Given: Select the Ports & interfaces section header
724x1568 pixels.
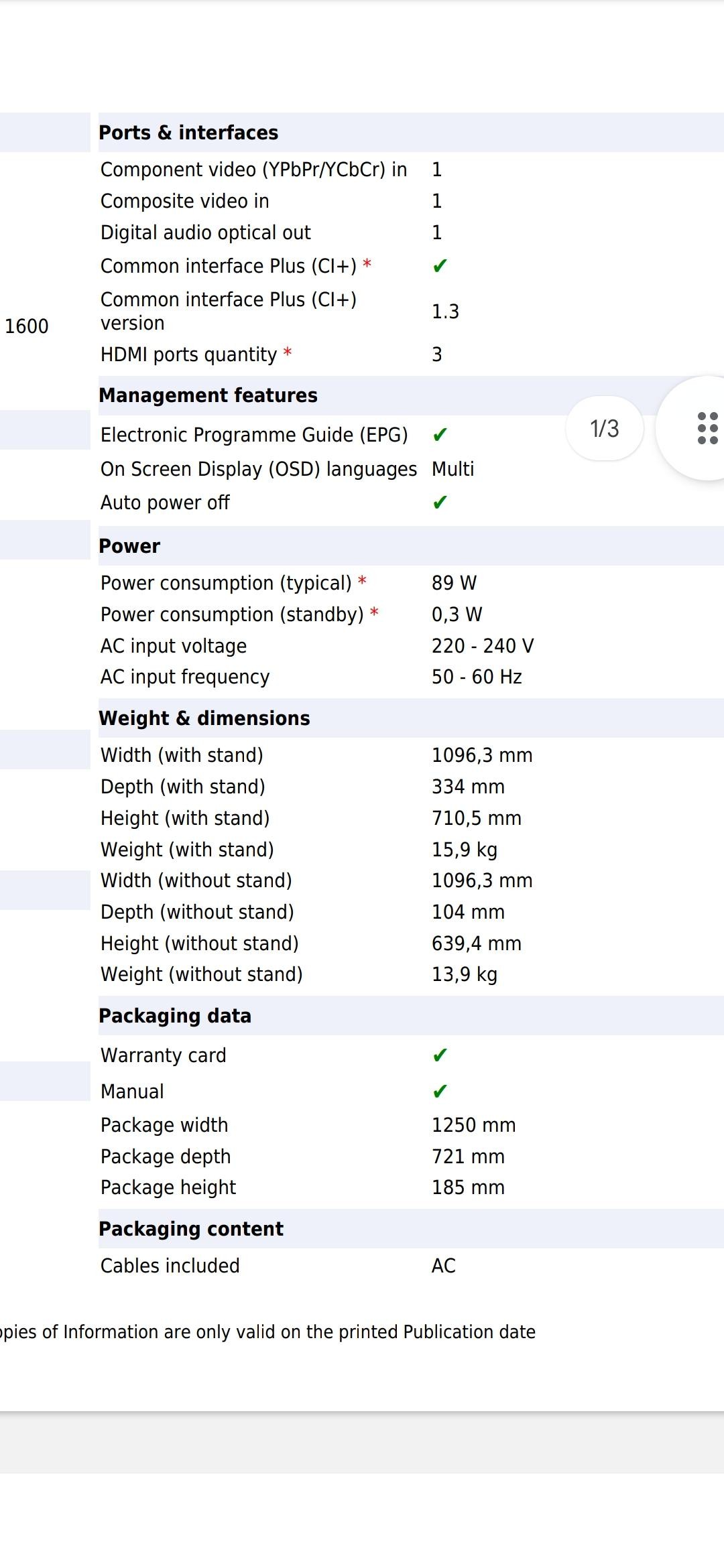Looking at the screenshot, I should point(188,133).
